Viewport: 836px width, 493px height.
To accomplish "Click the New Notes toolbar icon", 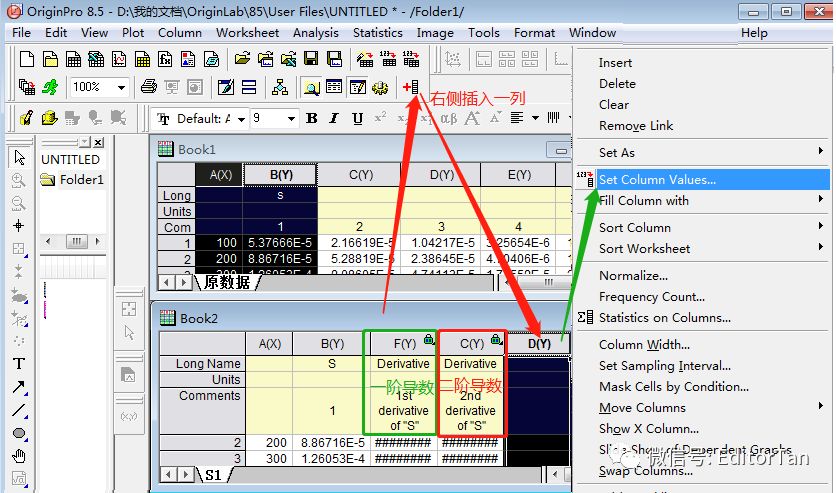I will [211, 59].
